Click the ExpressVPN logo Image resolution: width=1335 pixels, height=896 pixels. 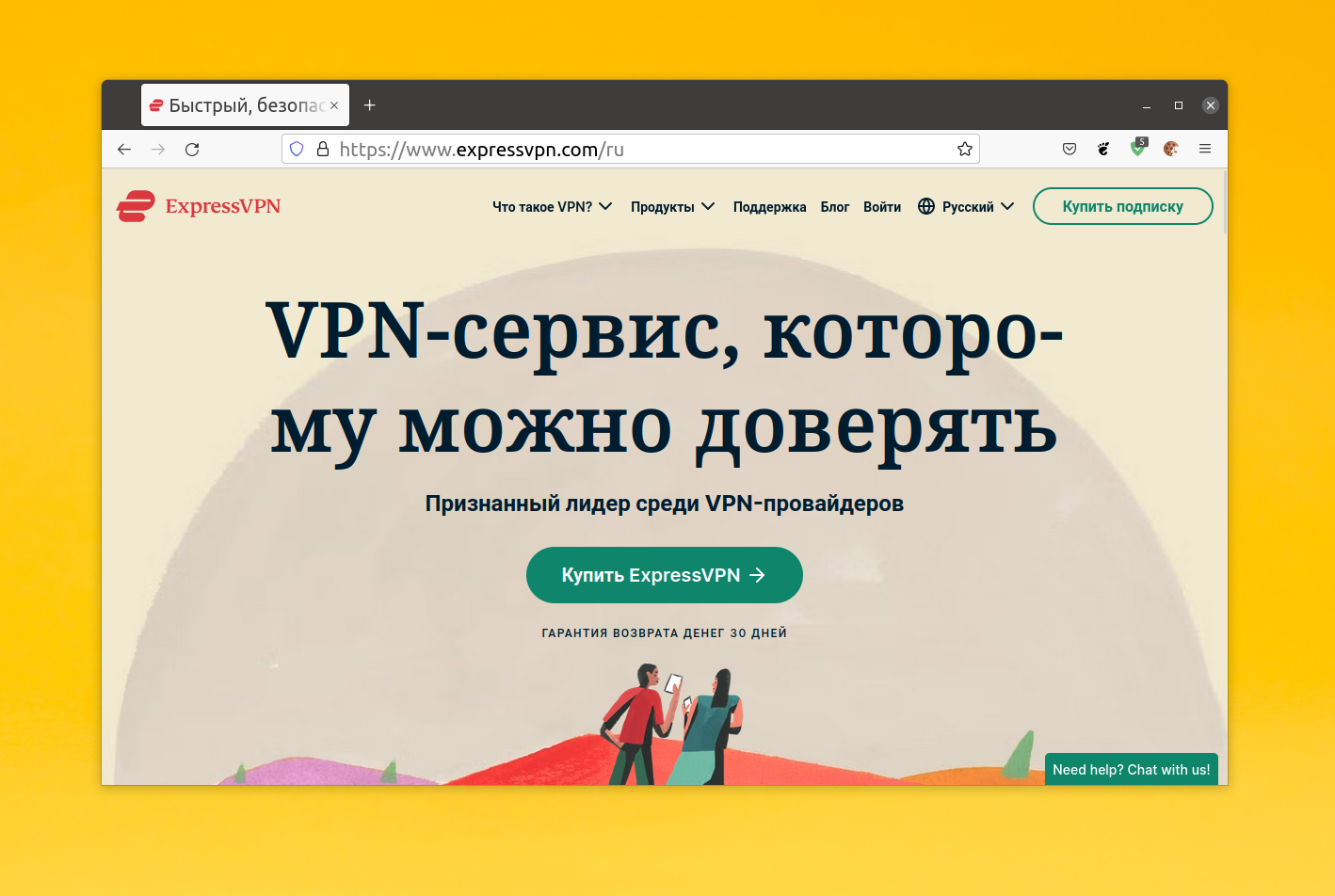tap(199, 206)
